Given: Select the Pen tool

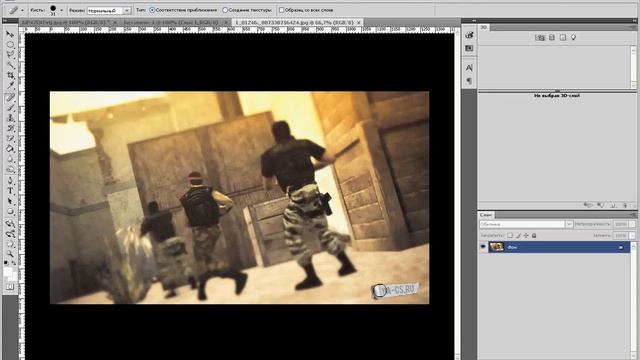Looking at the screenshot, I should tap(10, 181).
